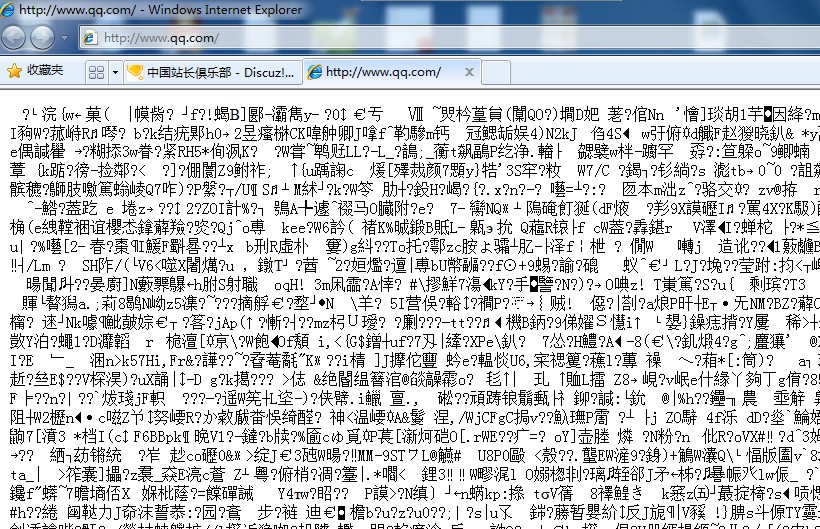
Task: Expand the tab list dropdown arrow
Action: 115,72
